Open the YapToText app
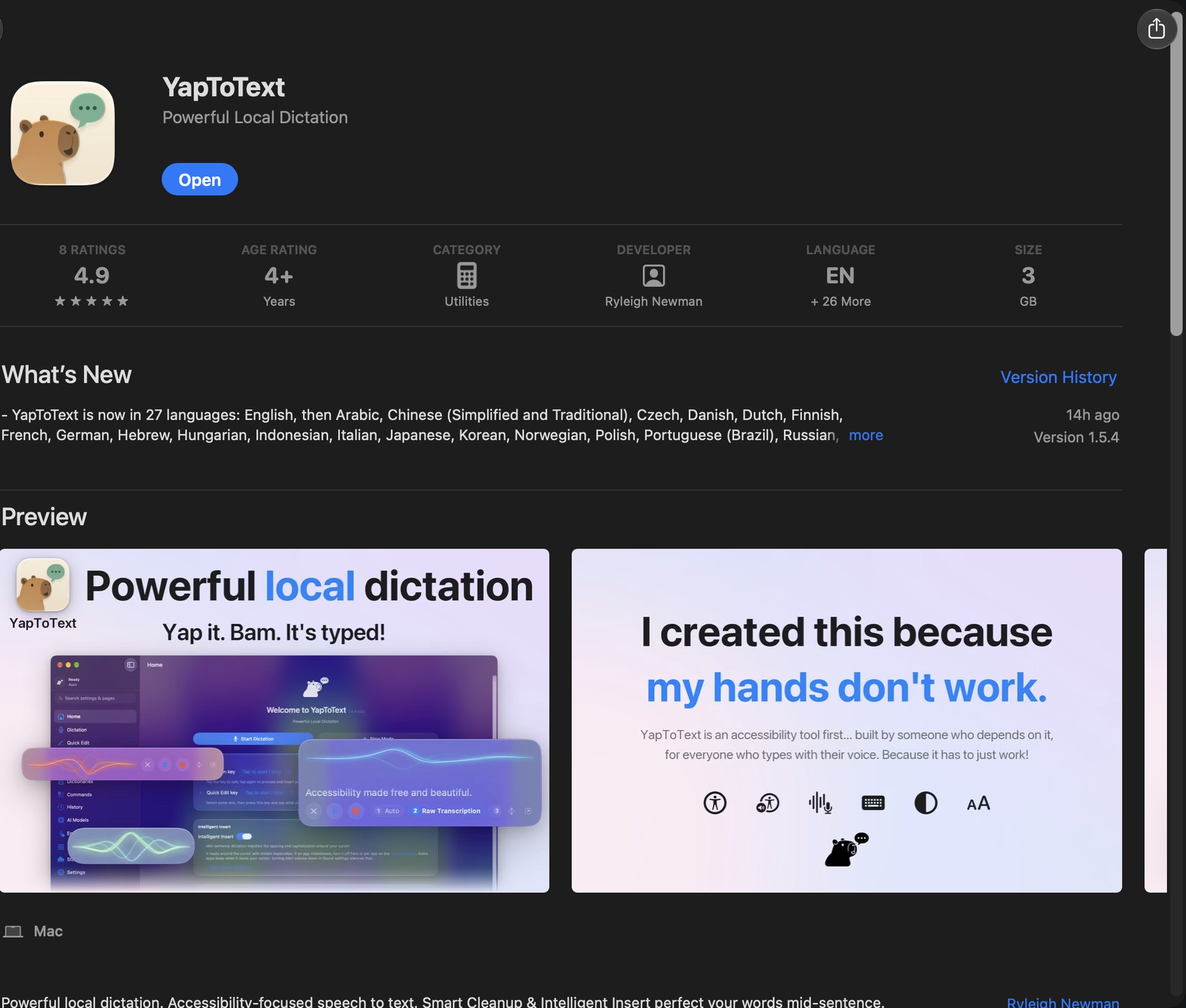This screenshot has height=1008, width=1186. pyautogui.click(x=199, y=180)
